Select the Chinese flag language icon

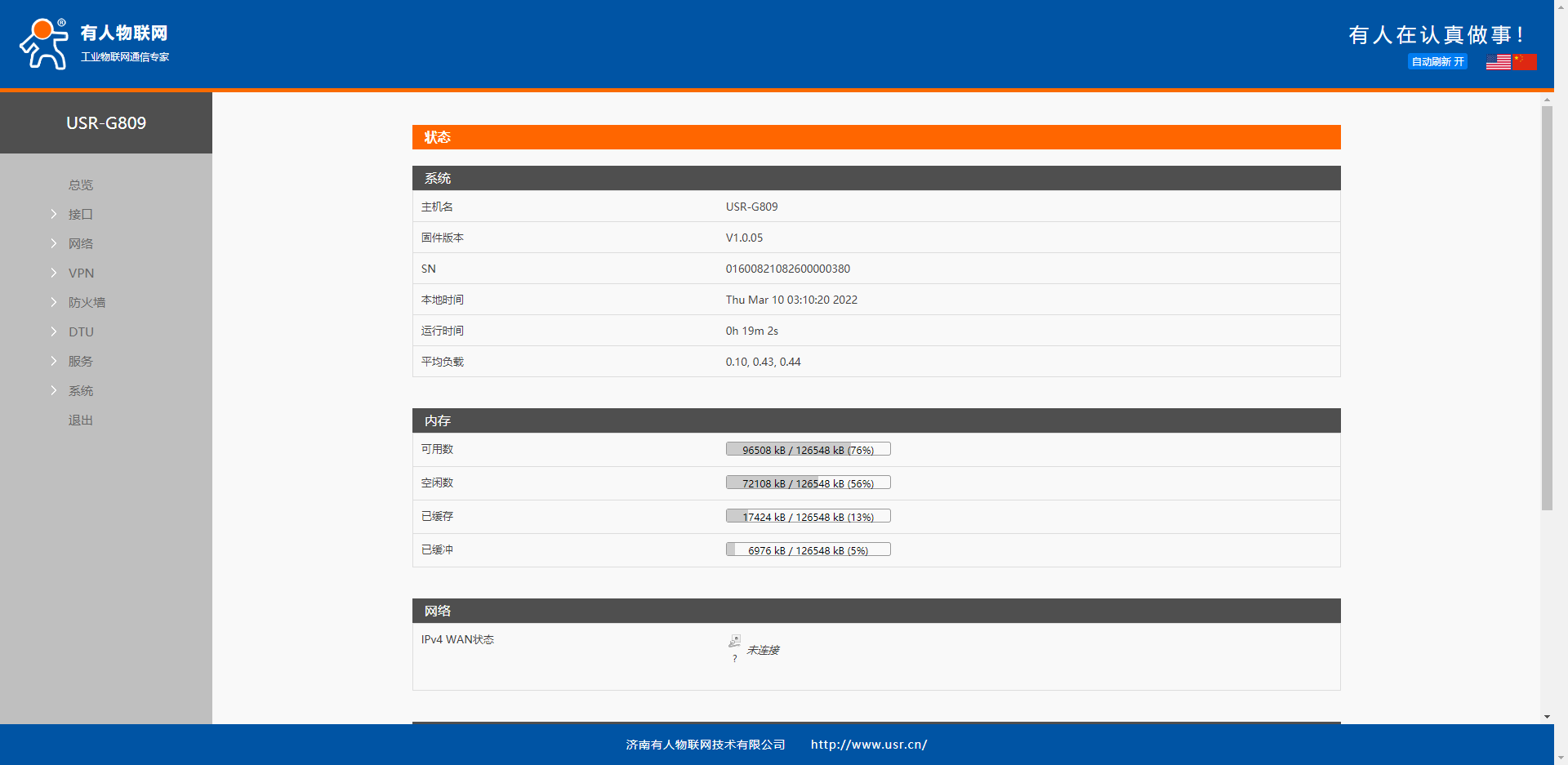[1524, 62]
